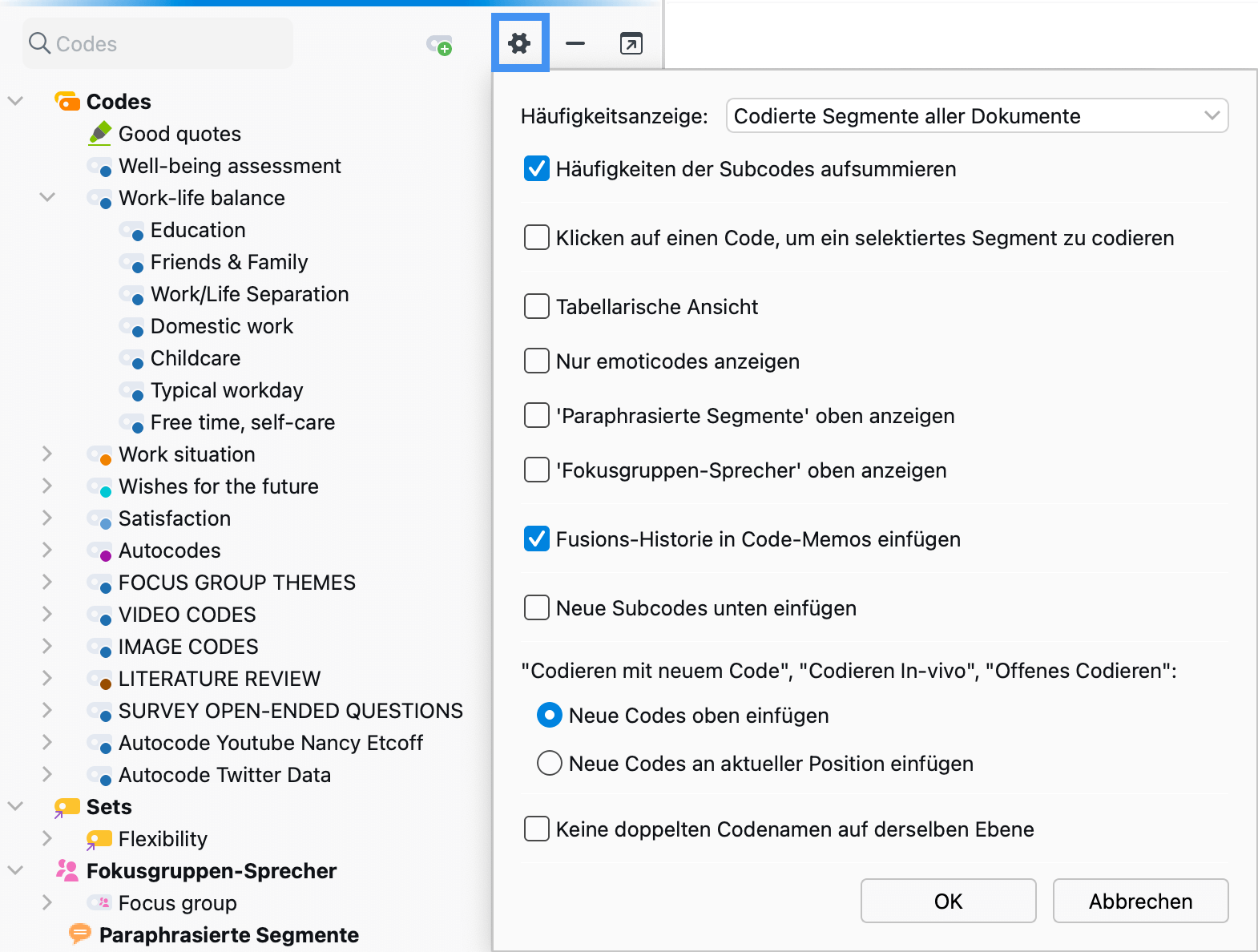Viewport: 1258px width, 952px height.
Task: Collapse the Work-life balance code
Action: pos(47,197)
